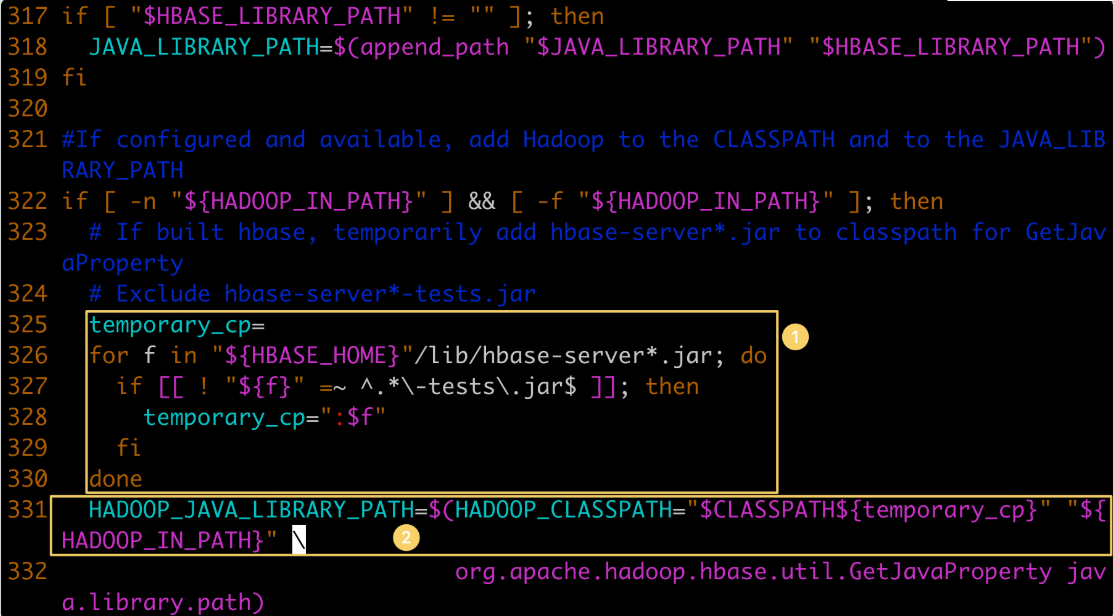Click comment '# Exclude hbase-server*-tests.jar'

tap(313, 294)
